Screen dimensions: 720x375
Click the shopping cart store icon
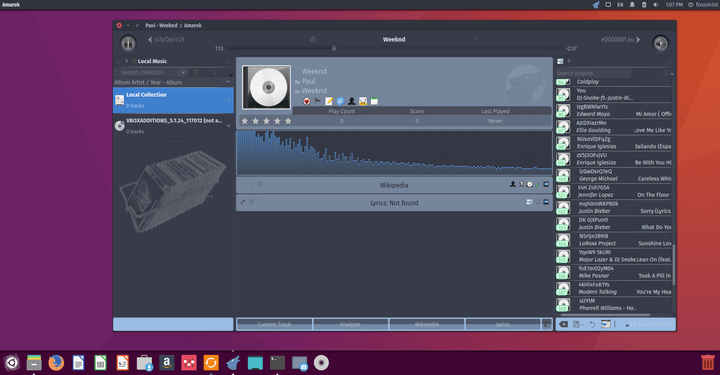(x=363, y=101)
